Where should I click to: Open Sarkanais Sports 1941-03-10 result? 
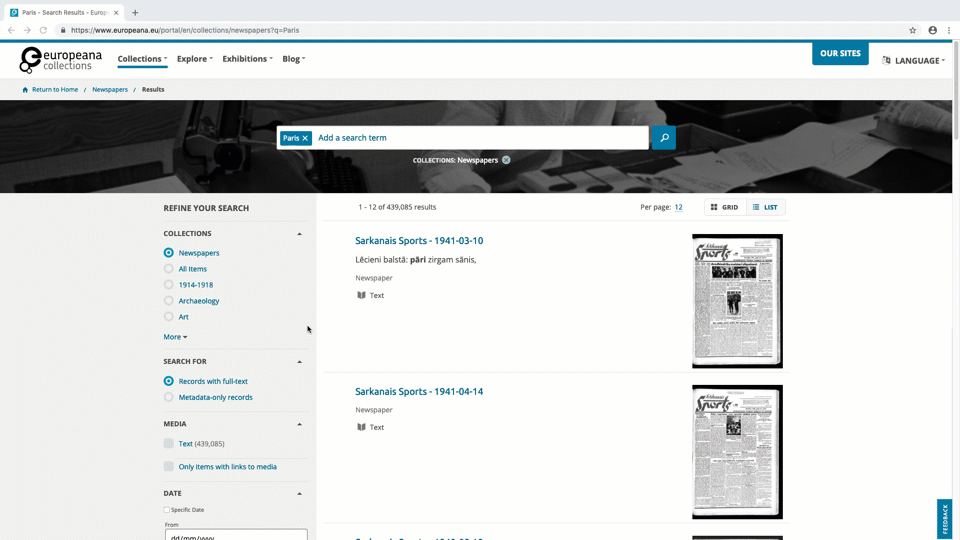[x=419, y=241]
